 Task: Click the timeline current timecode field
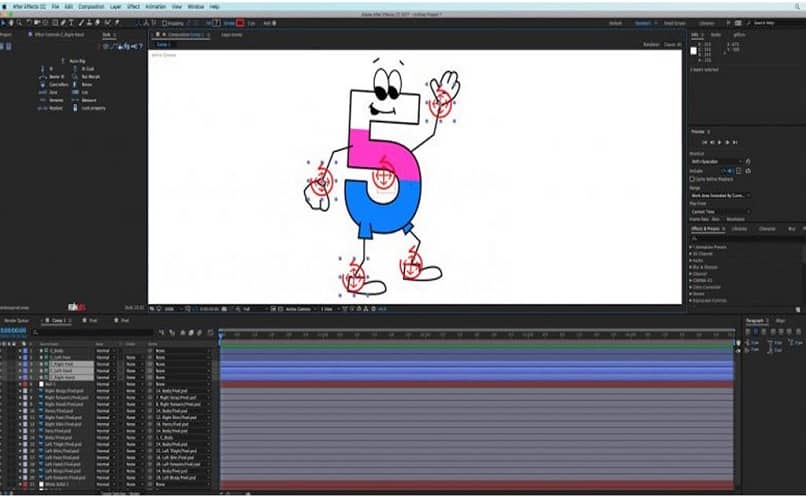tap(13, 330)
